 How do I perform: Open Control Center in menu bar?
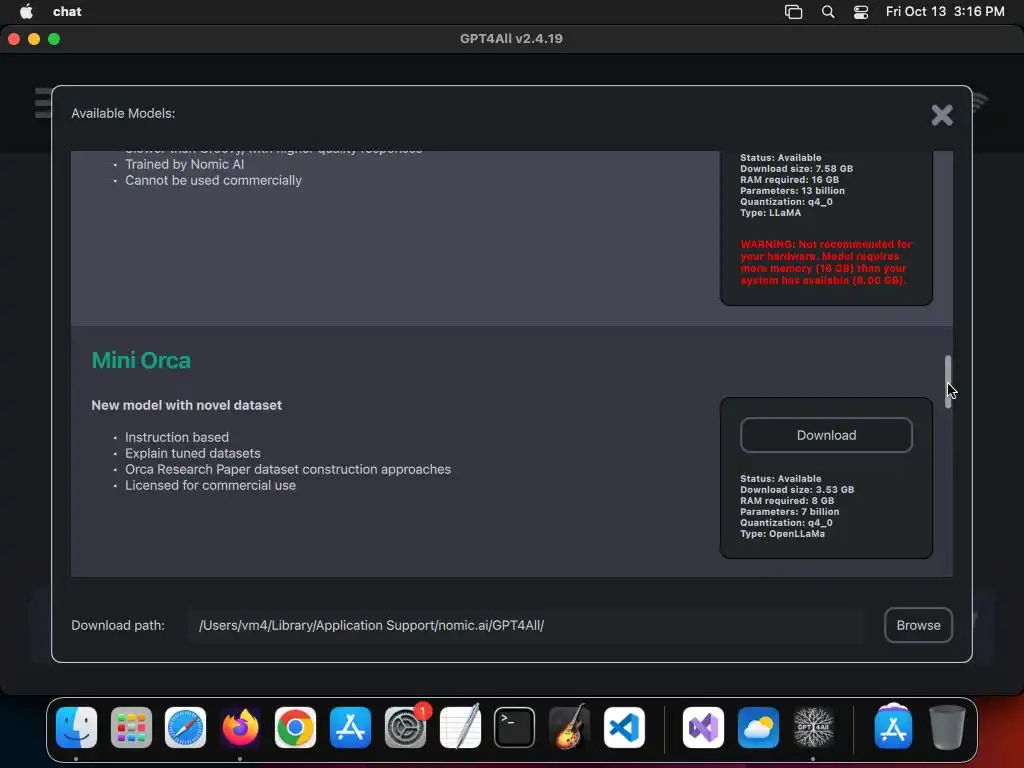tap(861, 11)
